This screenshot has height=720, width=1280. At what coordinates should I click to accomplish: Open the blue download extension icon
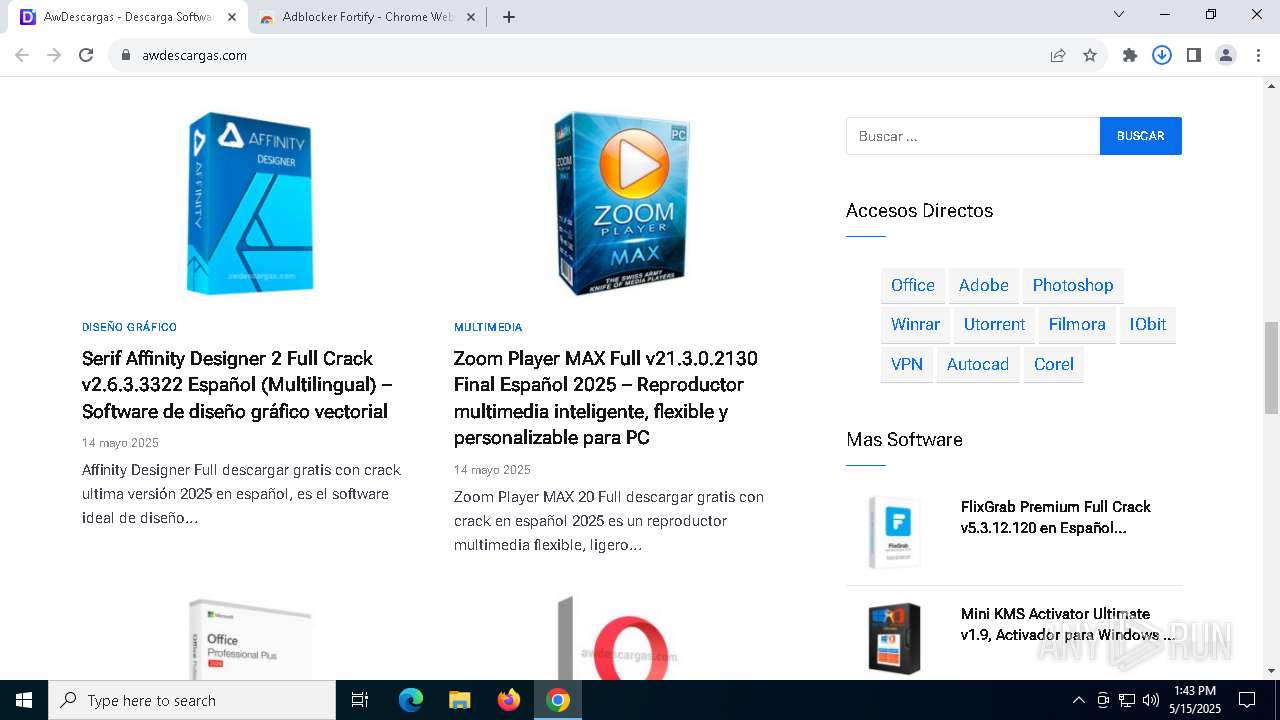tap(1162, 56)
